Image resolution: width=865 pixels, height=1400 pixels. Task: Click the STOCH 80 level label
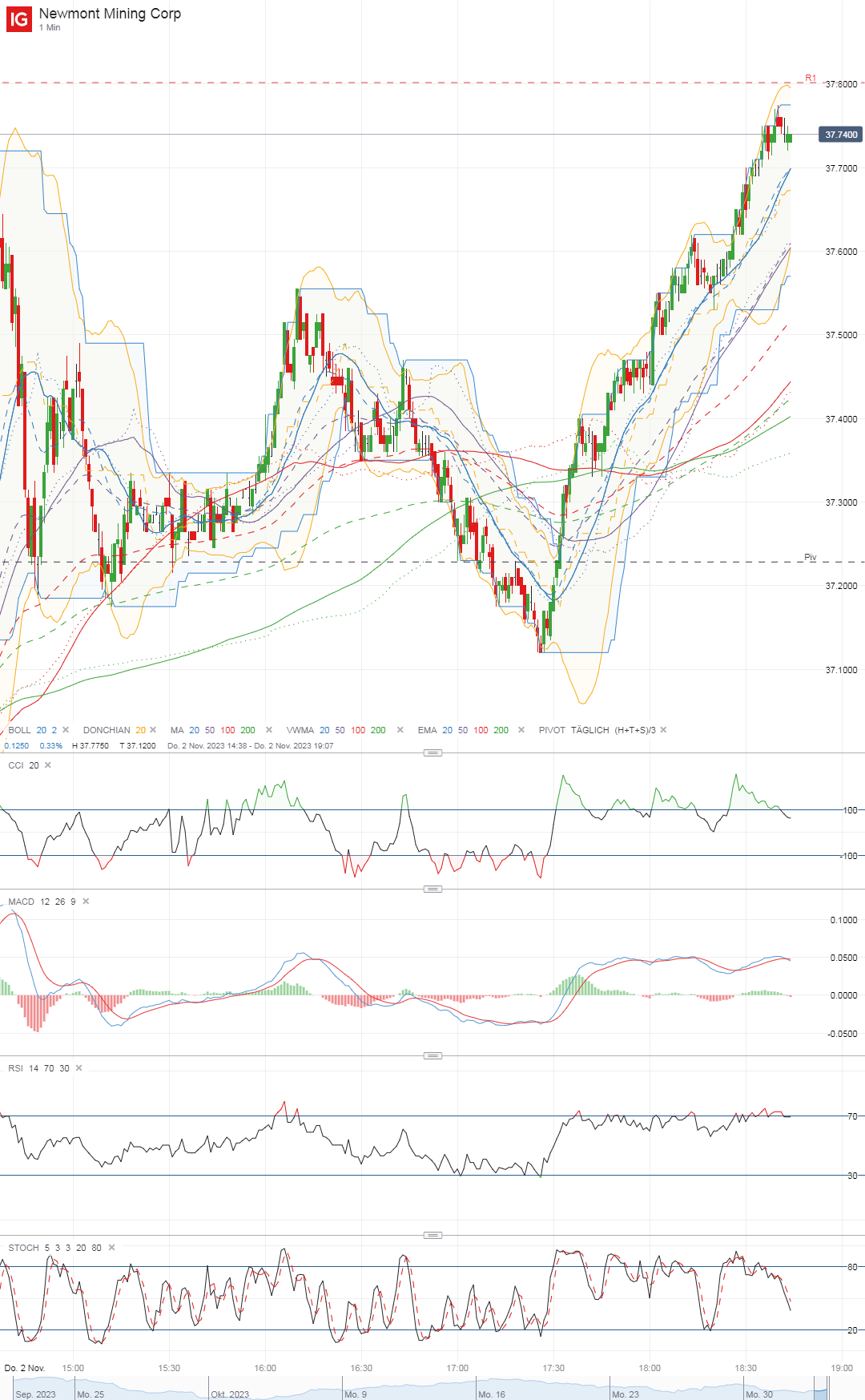point(852,1267)
